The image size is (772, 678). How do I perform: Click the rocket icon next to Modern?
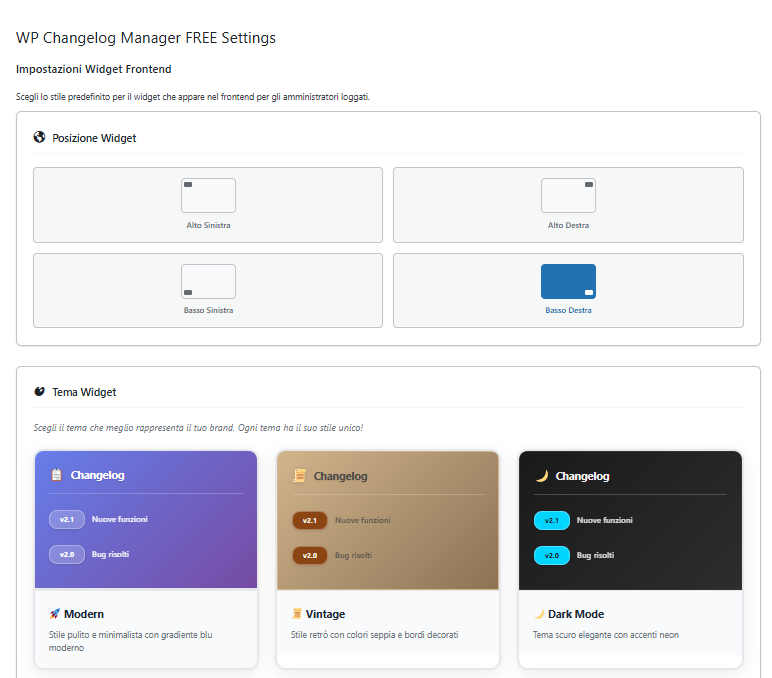(x=55, y=613)
